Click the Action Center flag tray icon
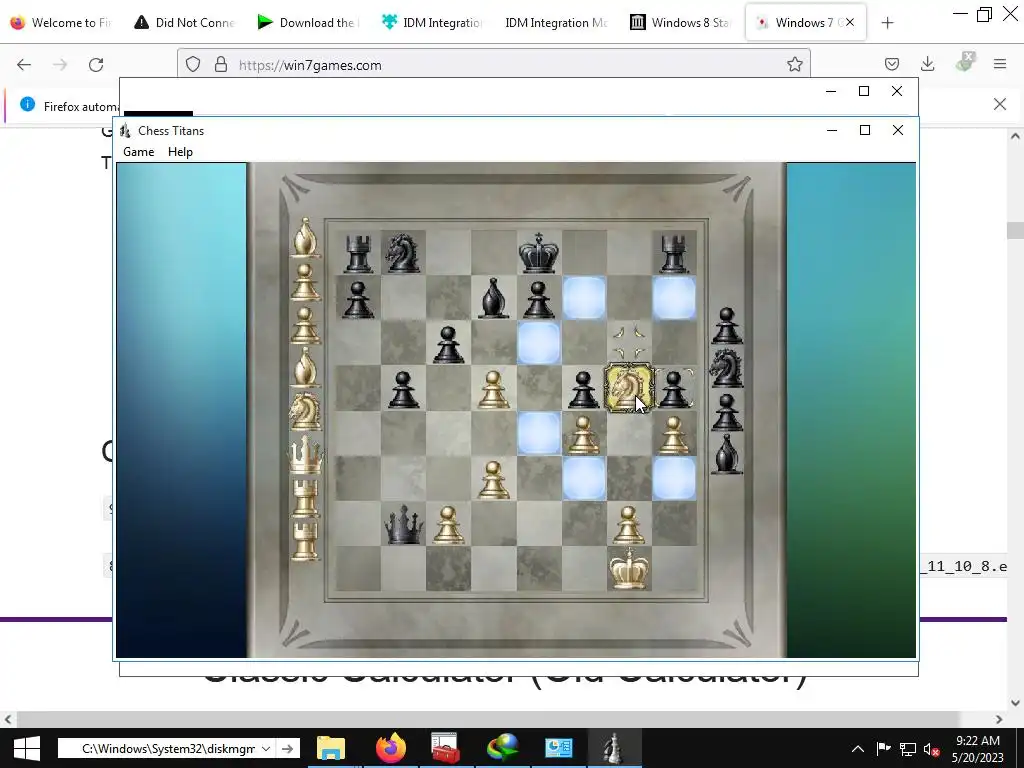The height and width of the screenshot is (768, 1024). [883, 749]
